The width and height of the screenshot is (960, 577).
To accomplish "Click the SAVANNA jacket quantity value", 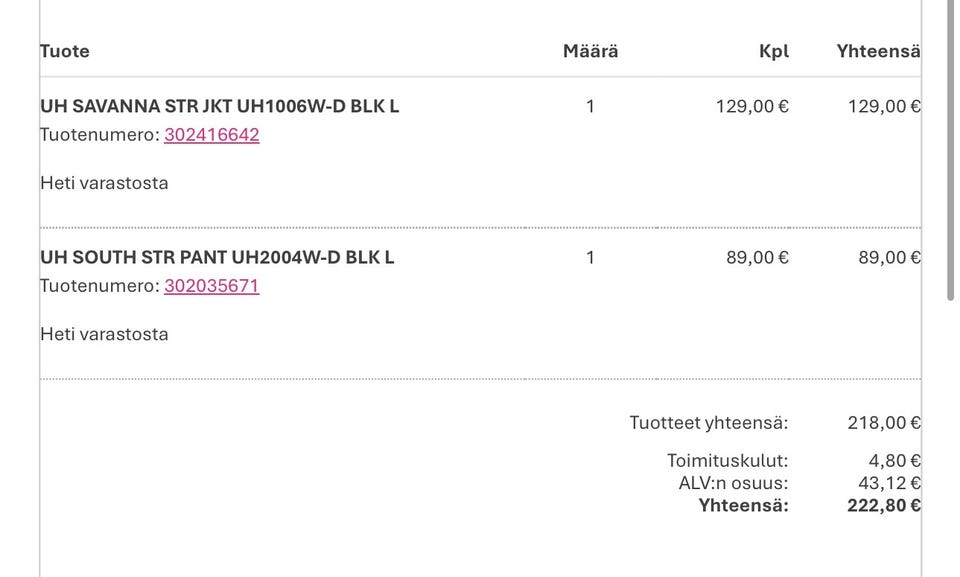I will point(590,106).
